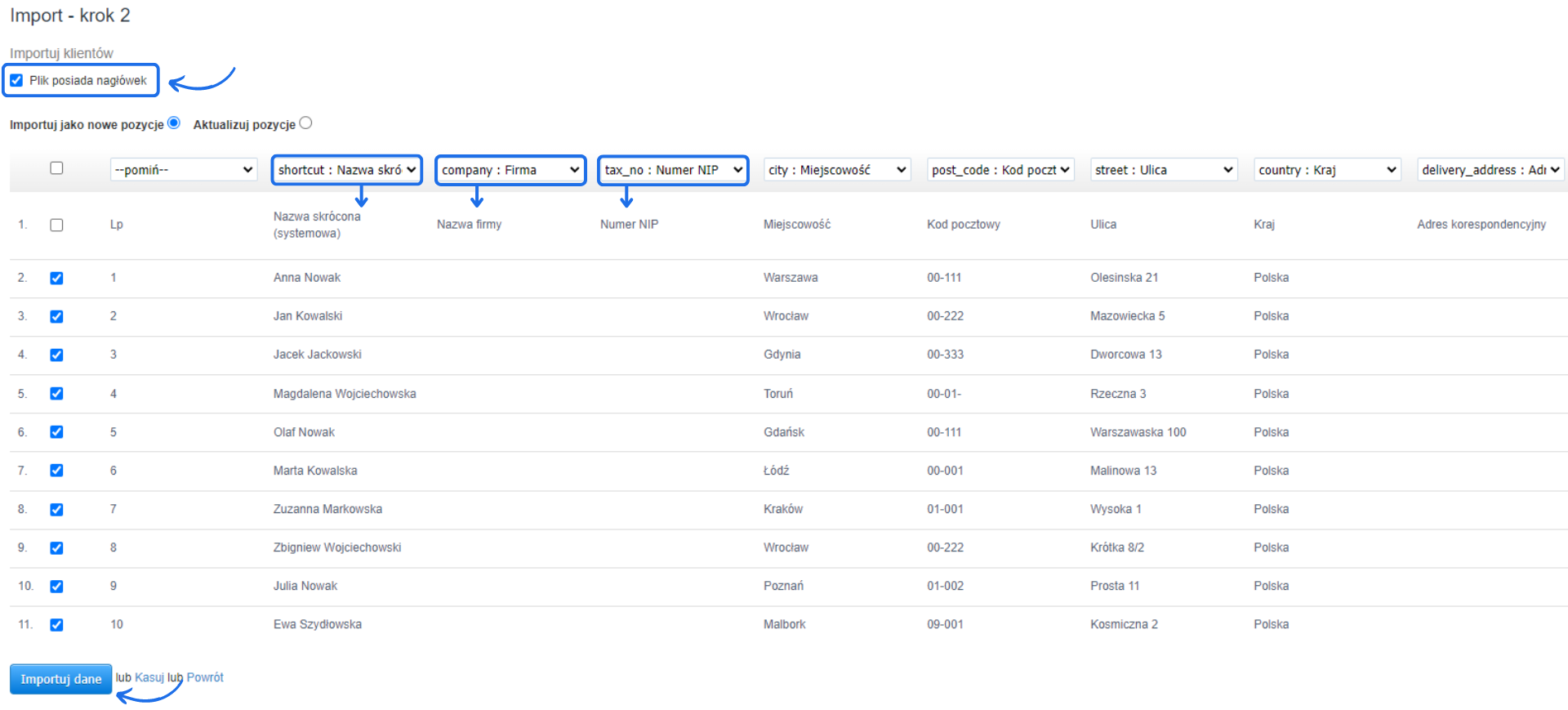Select 'Aktualizuj pozycje' radio button
Image resolution: width=1568 pixels, height=710 pixels.
(306, 123)
